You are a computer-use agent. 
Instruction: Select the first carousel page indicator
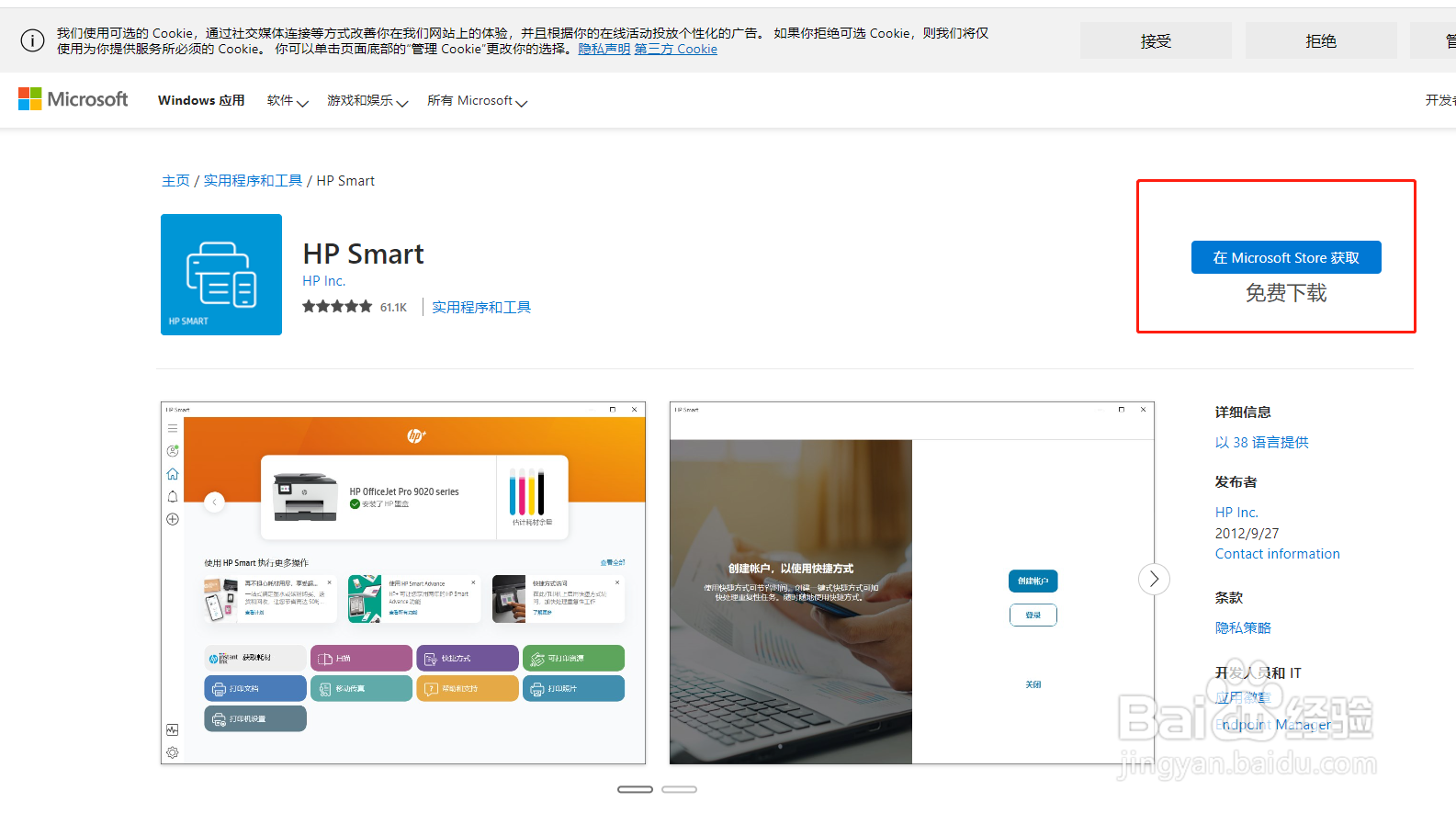[635, 789]
